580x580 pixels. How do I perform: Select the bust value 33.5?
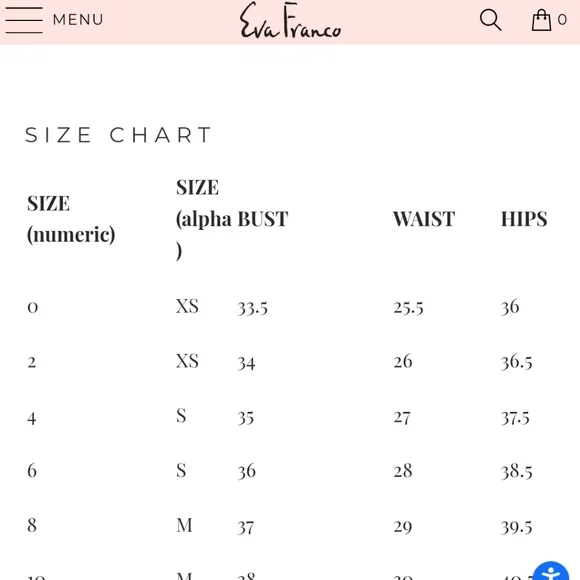coord(253,308)
